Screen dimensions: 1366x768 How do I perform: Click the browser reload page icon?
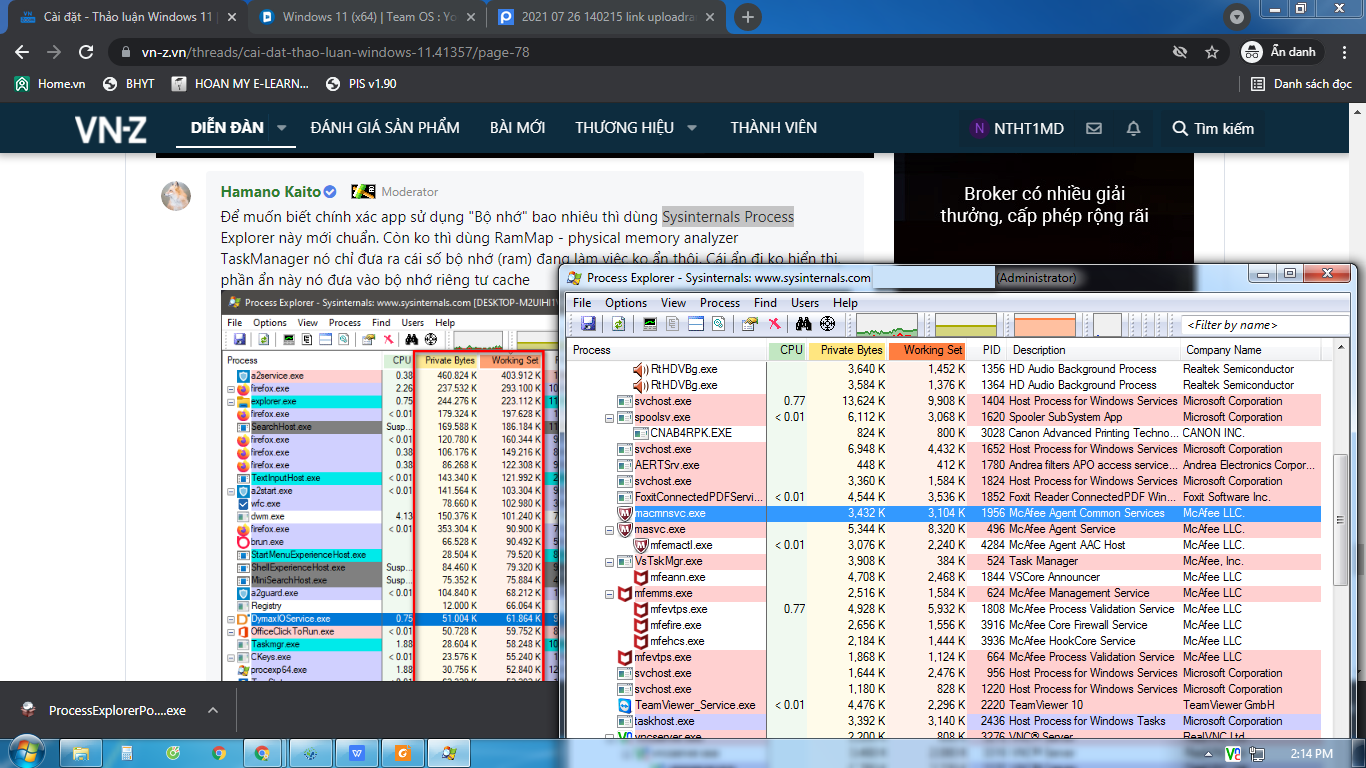tap(86, 52)
